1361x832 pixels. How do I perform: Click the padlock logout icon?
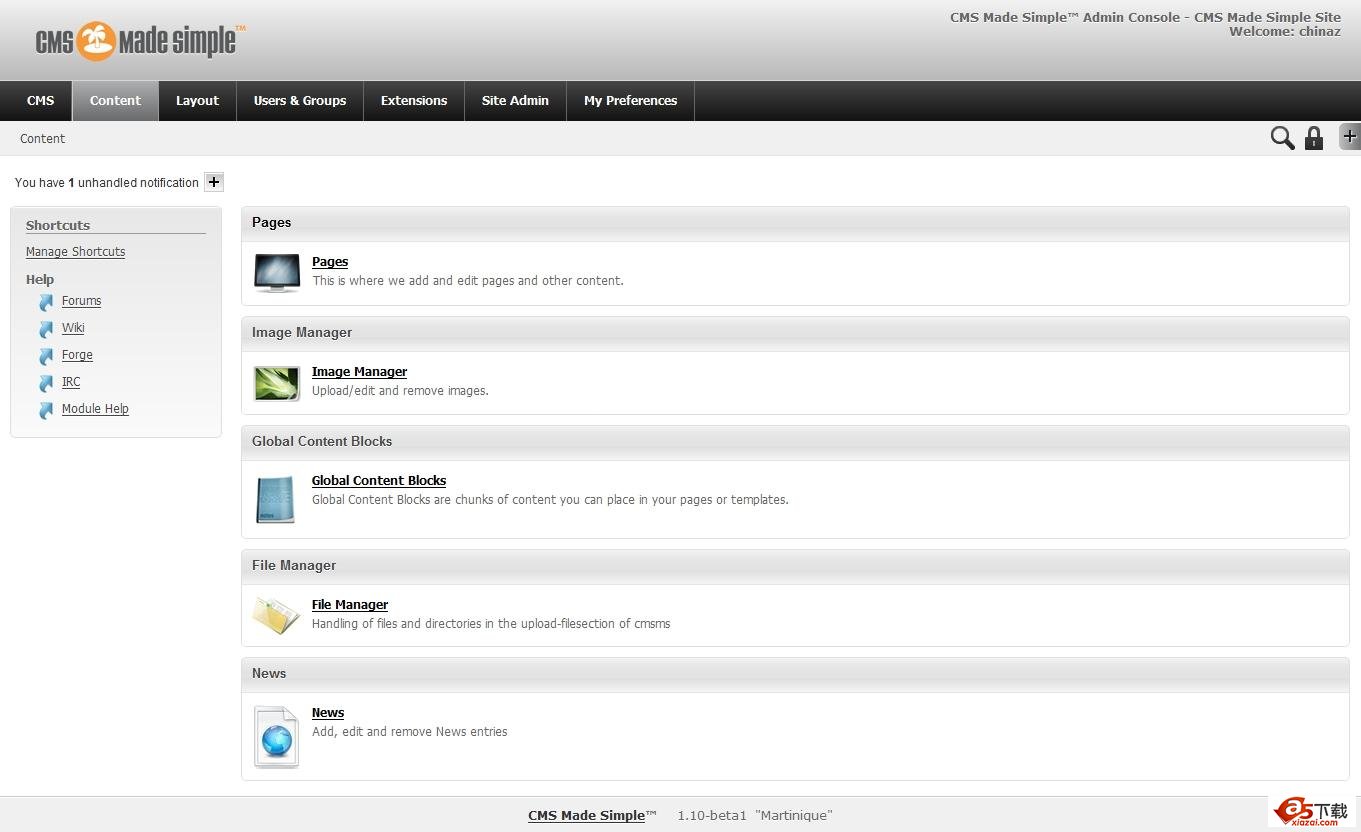1314,138
